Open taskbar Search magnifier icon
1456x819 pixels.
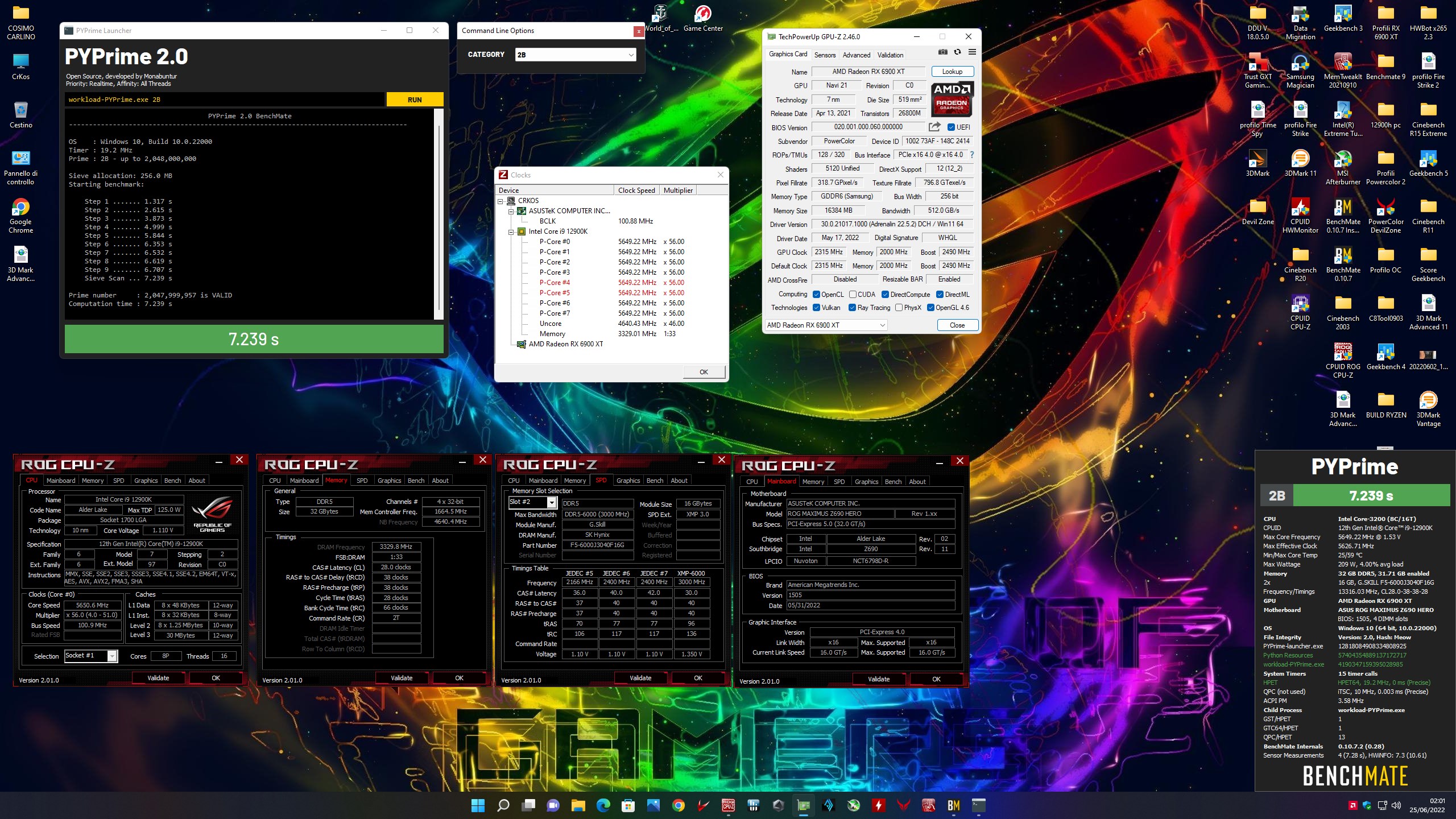pyautogui.click(x=503, y=805)
